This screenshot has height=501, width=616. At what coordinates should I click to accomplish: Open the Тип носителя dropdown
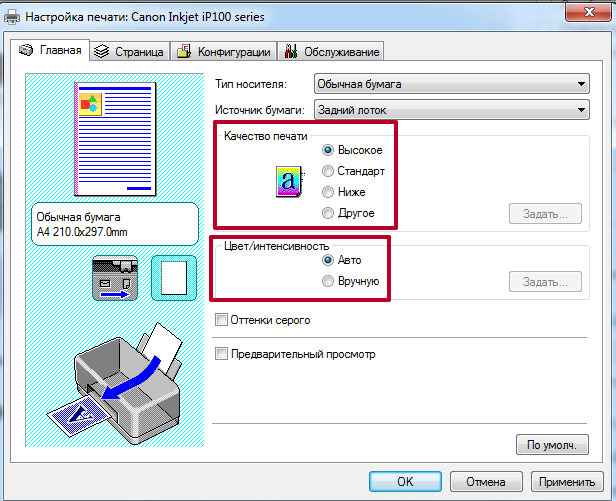point(450,84)
